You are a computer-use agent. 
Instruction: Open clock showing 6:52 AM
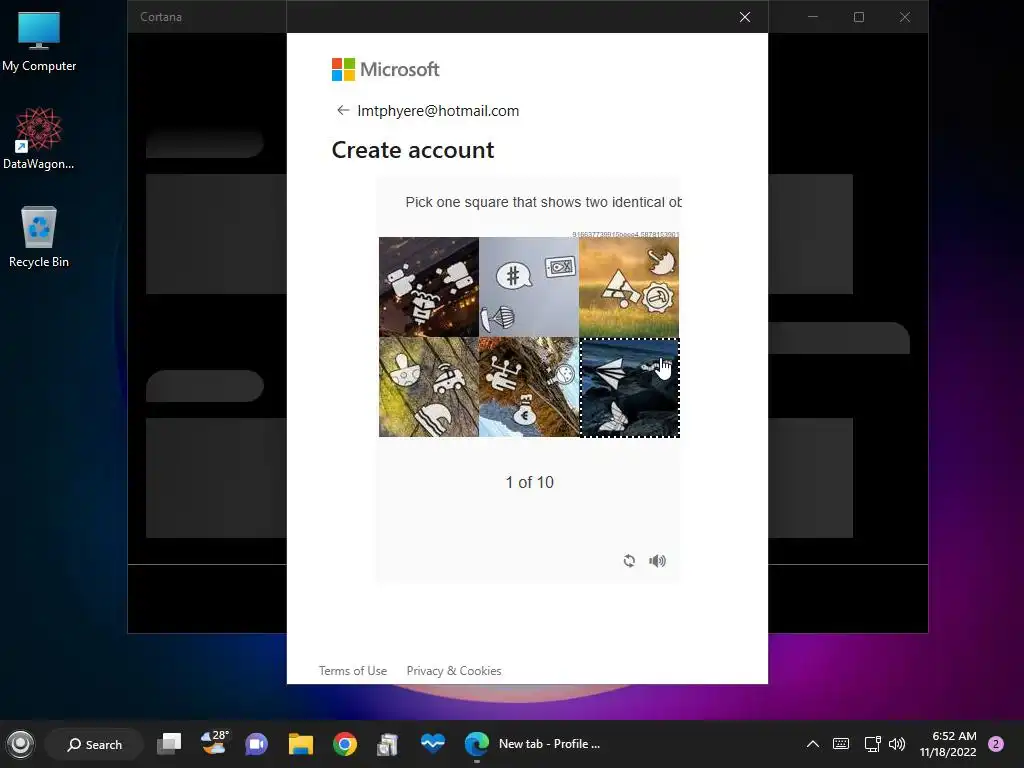948,744
